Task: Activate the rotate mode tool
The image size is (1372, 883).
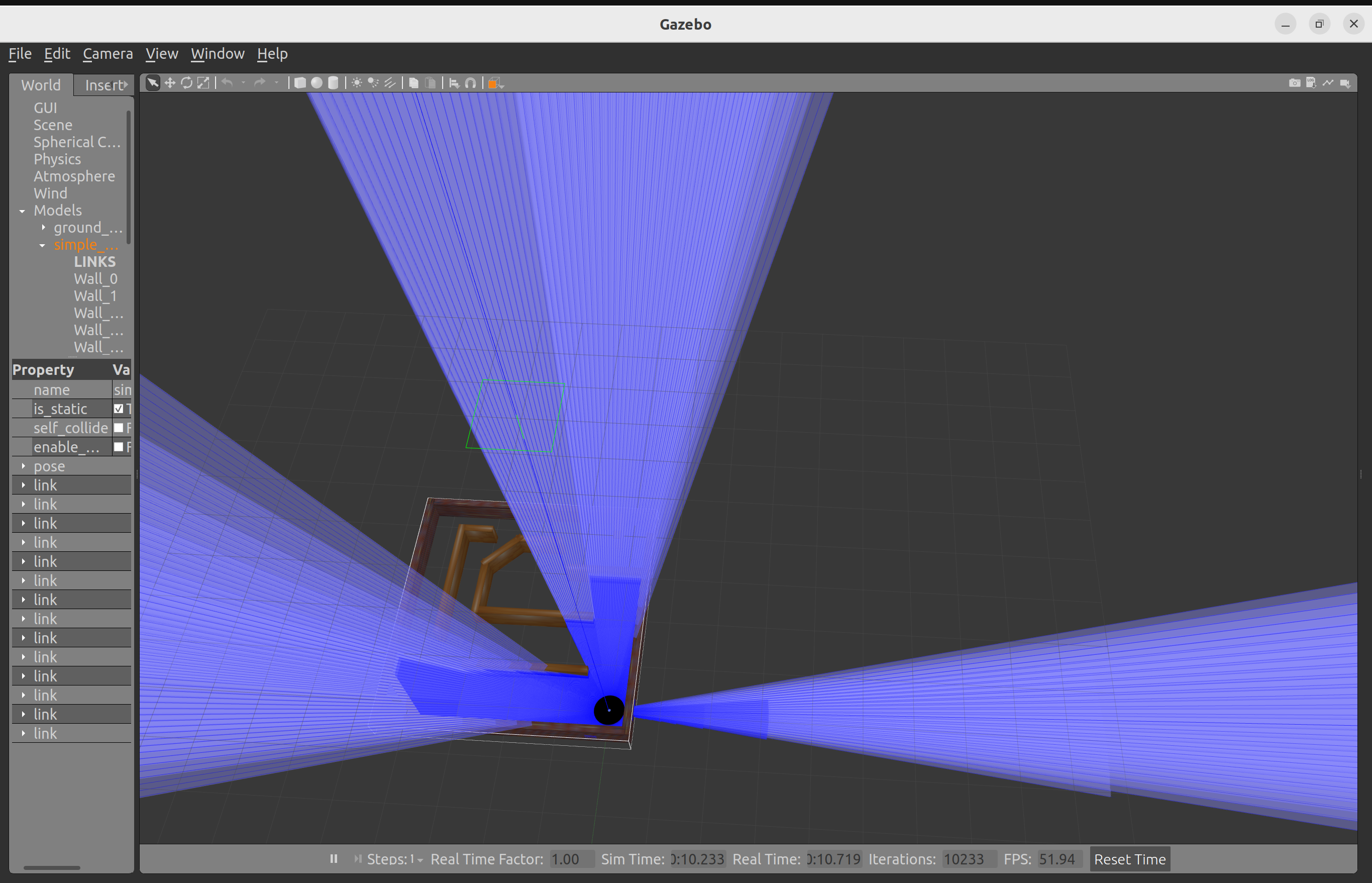Action: (x=186, y=83)
